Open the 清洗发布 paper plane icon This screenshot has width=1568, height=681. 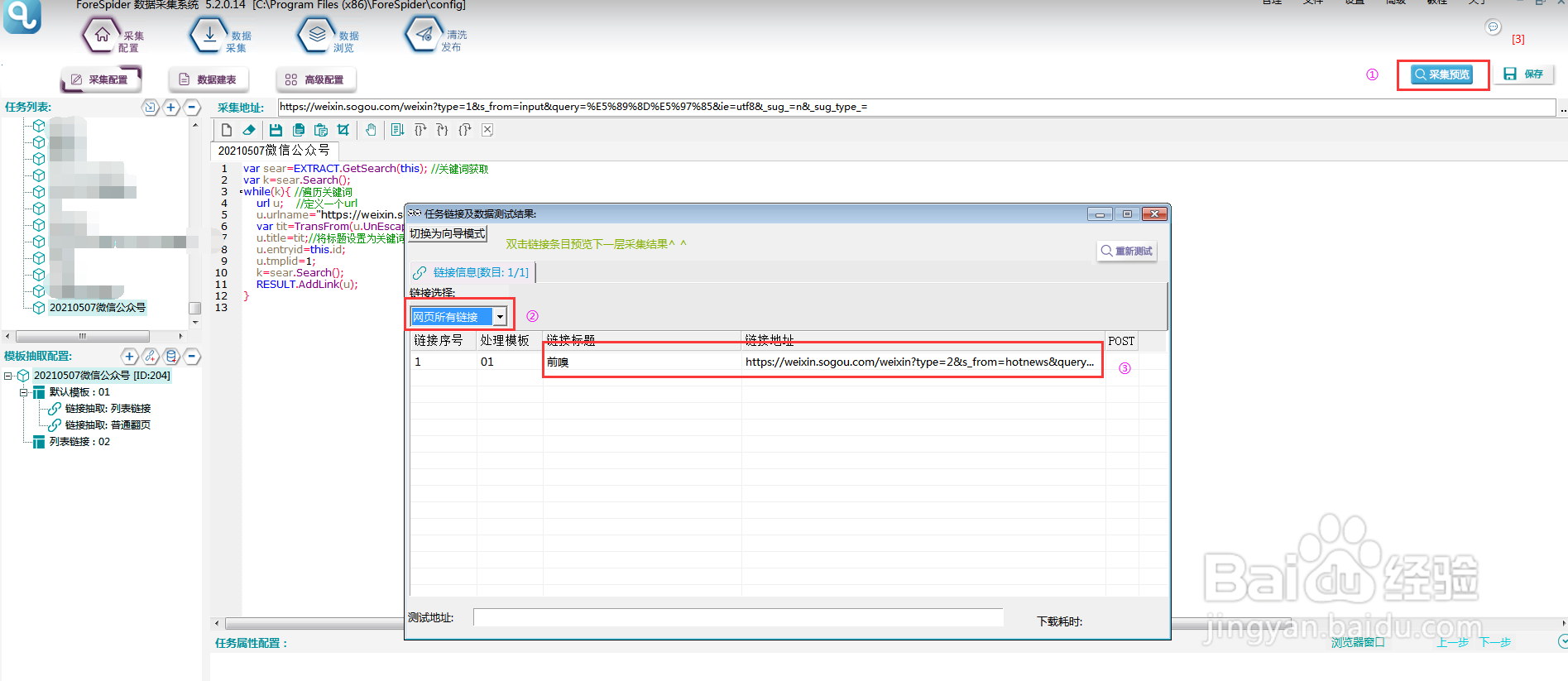424,35
